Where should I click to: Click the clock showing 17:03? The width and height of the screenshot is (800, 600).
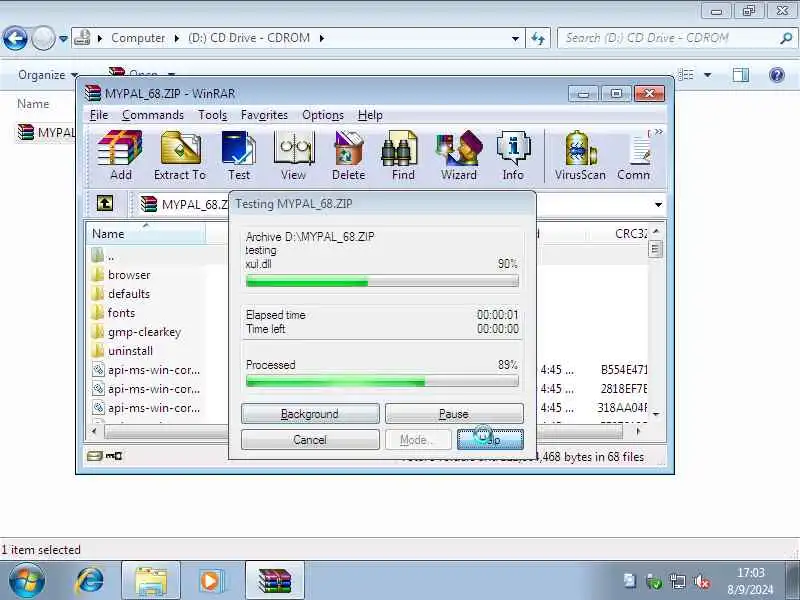click(x=751, y=572)
